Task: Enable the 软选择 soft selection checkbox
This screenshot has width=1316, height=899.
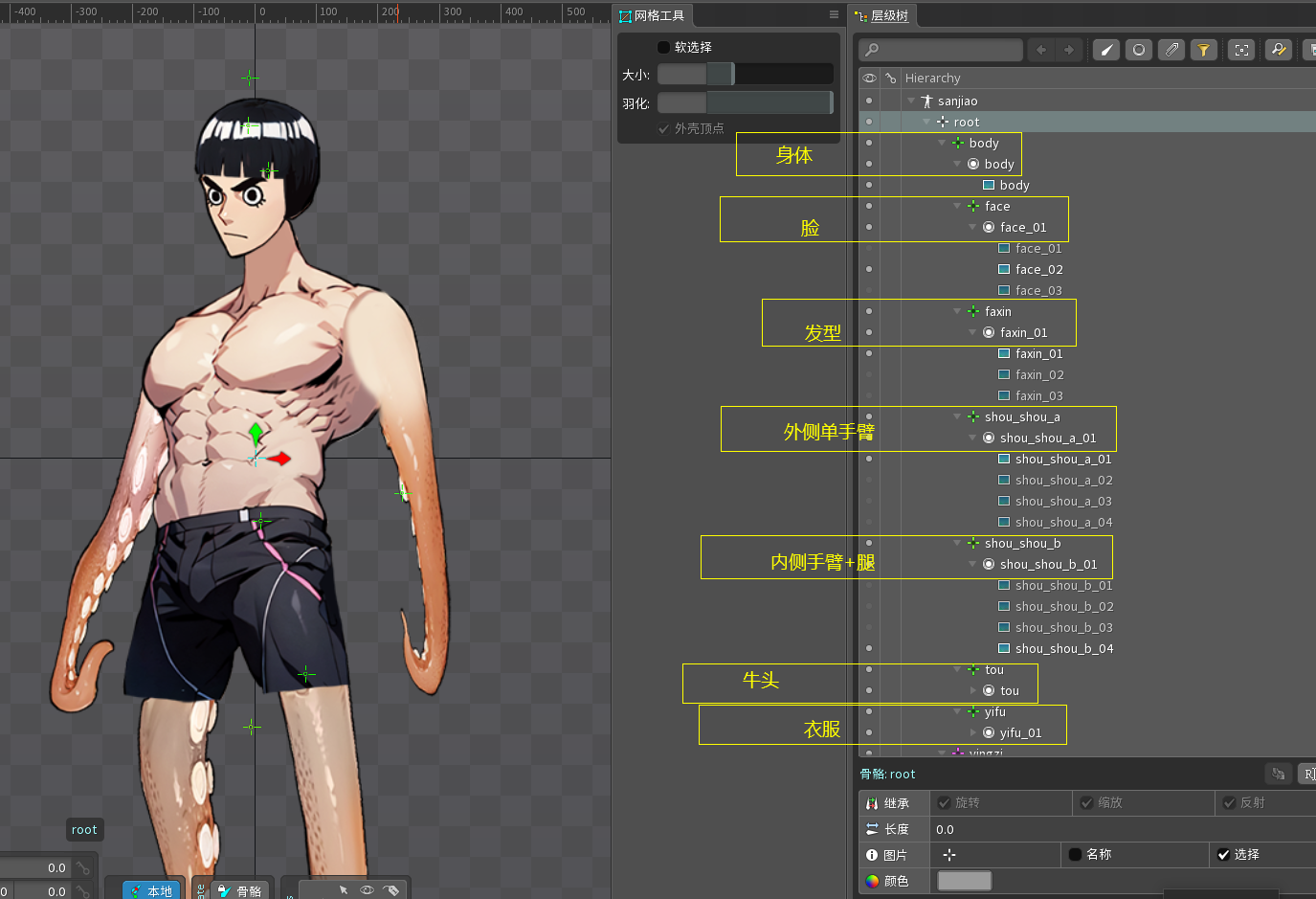Action: 664,47
